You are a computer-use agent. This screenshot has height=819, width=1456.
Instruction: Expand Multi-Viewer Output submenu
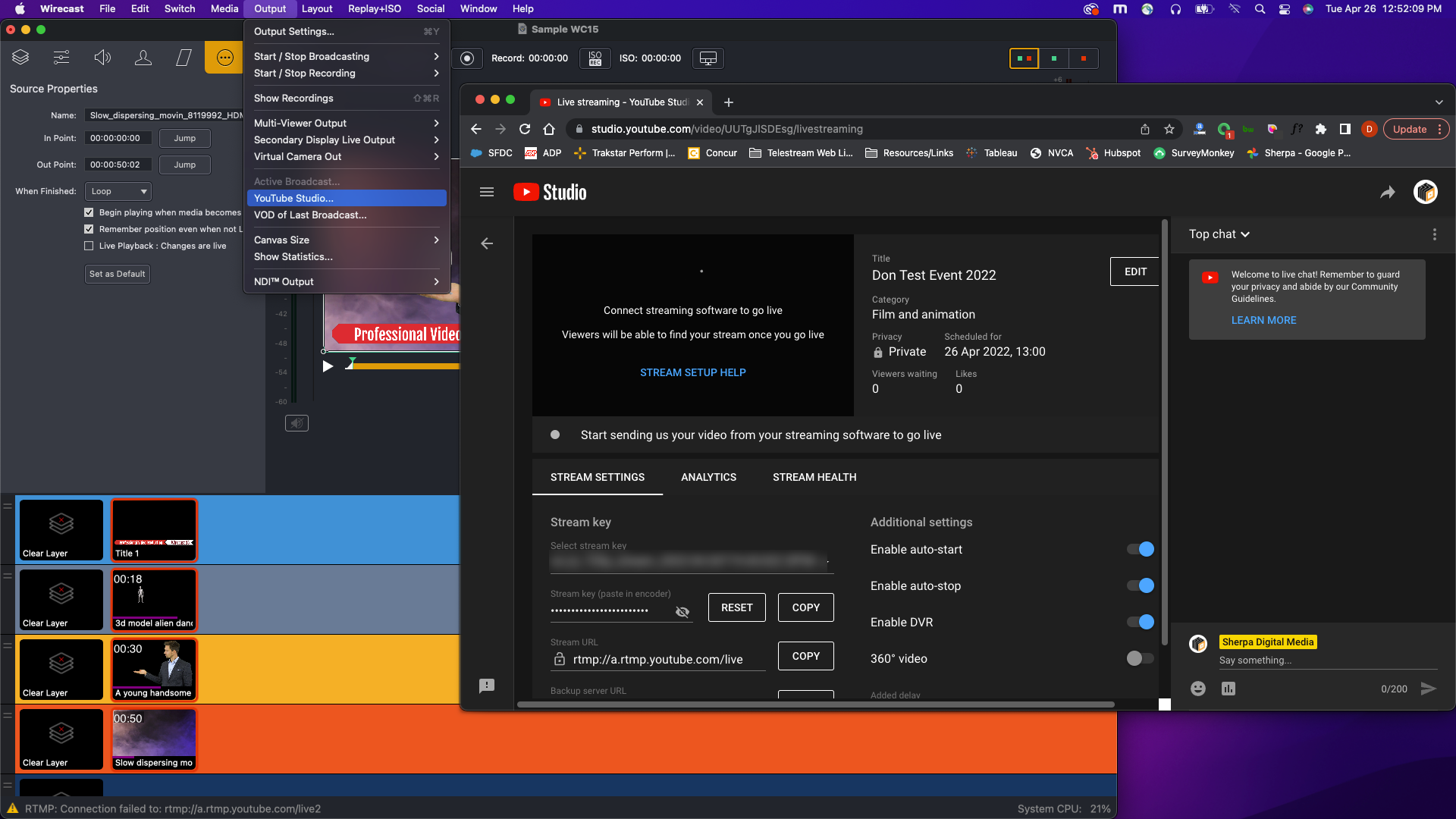[346, 123]
